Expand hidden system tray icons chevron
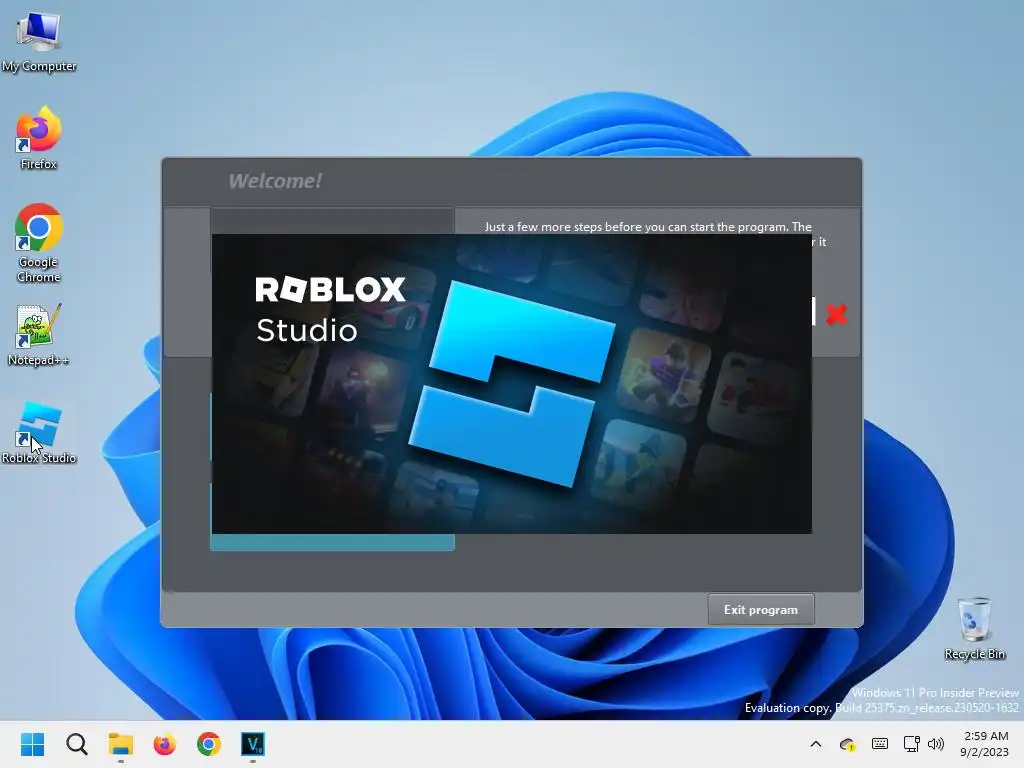 point(816,744)
